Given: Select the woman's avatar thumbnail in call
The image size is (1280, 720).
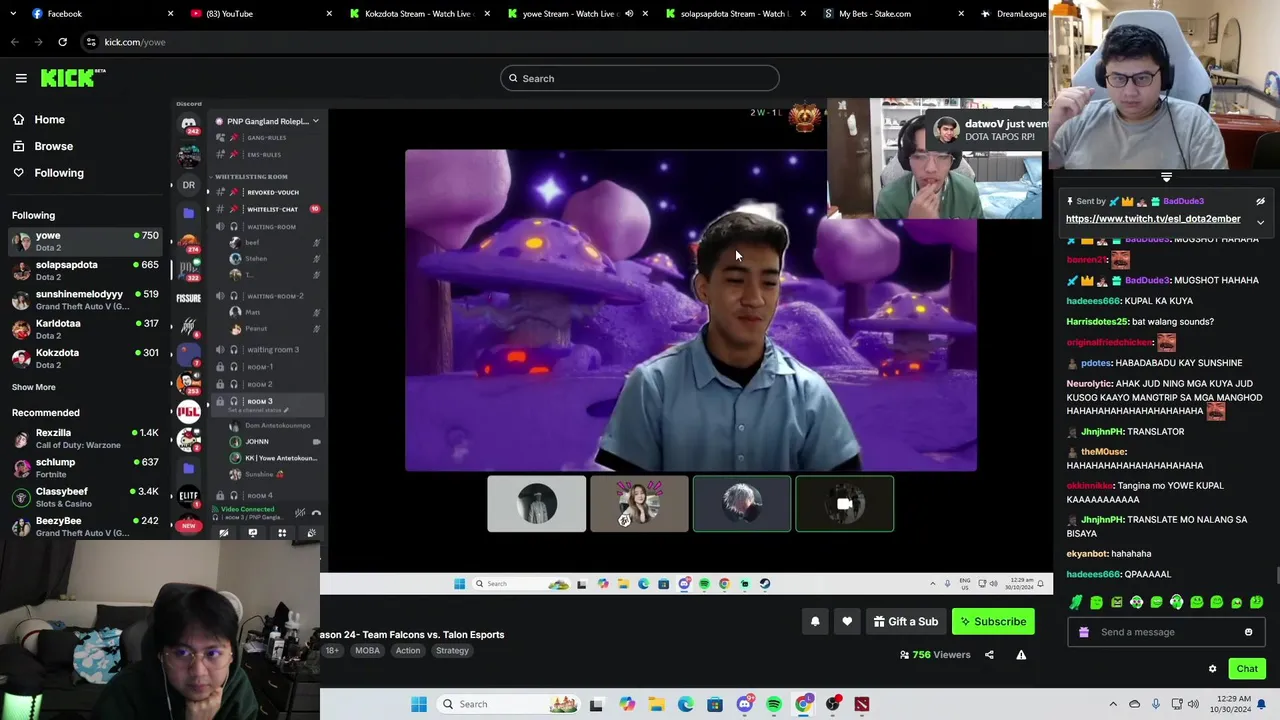Looking at the screenshot, I should pos(639,504).
